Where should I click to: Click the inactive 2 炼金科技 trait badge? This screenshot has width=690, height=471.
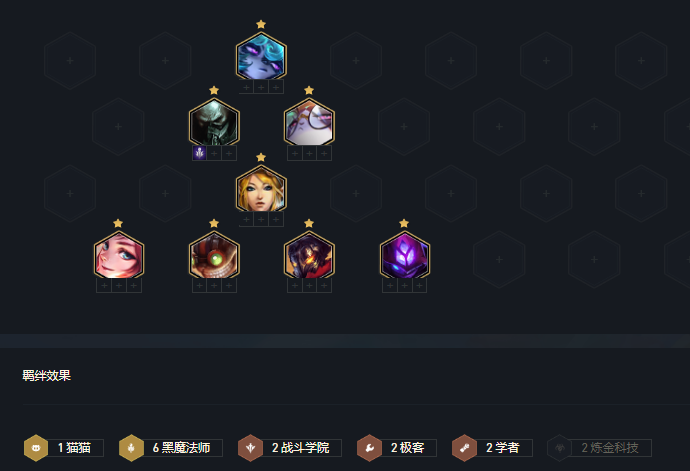[x=599, y=448]
